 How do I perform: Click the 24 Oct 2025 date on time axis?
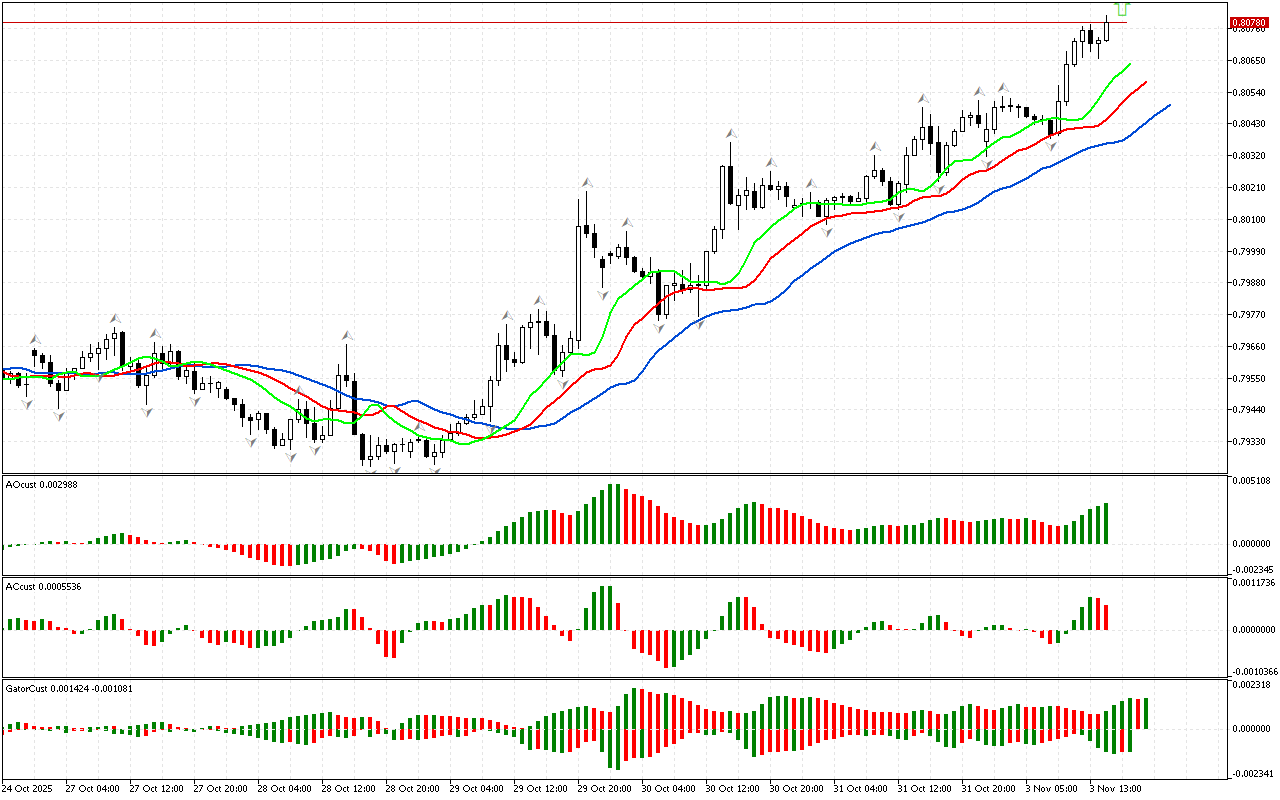point(26,788)
